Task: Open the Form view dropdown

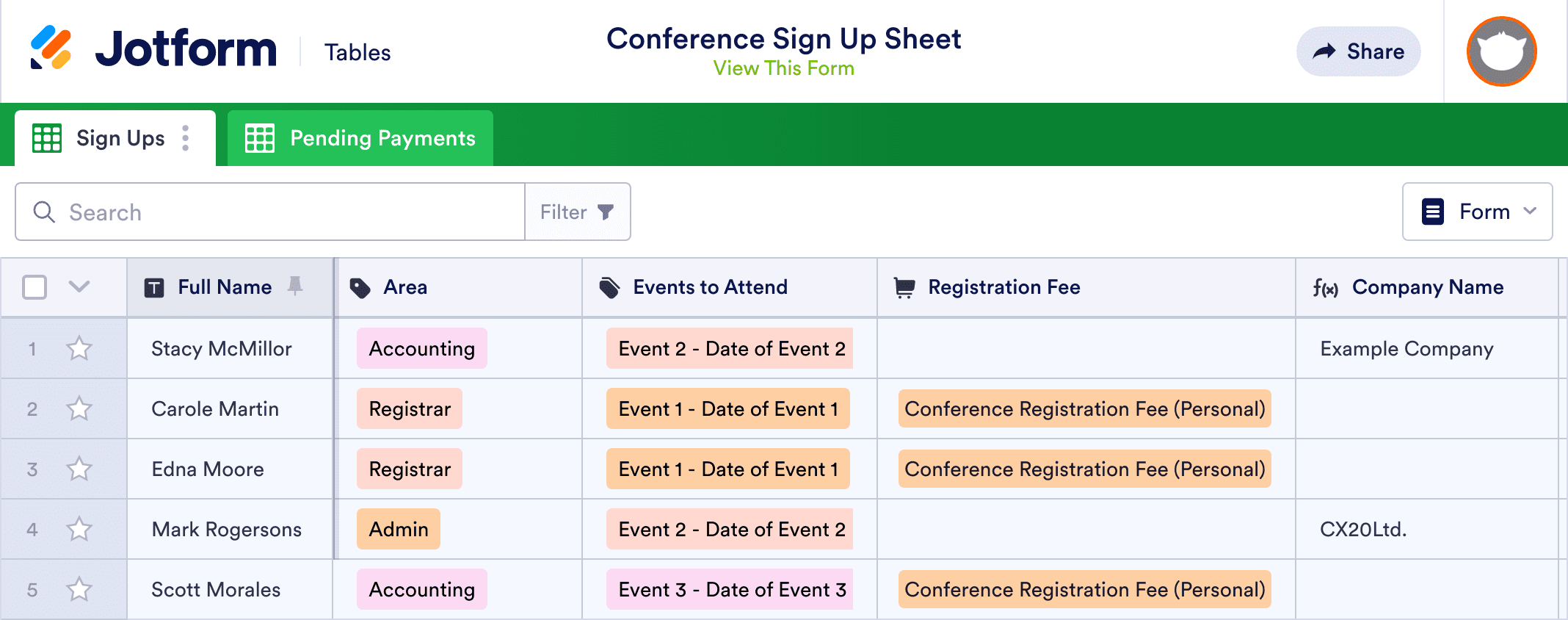Action: (x=1477, y=212)
